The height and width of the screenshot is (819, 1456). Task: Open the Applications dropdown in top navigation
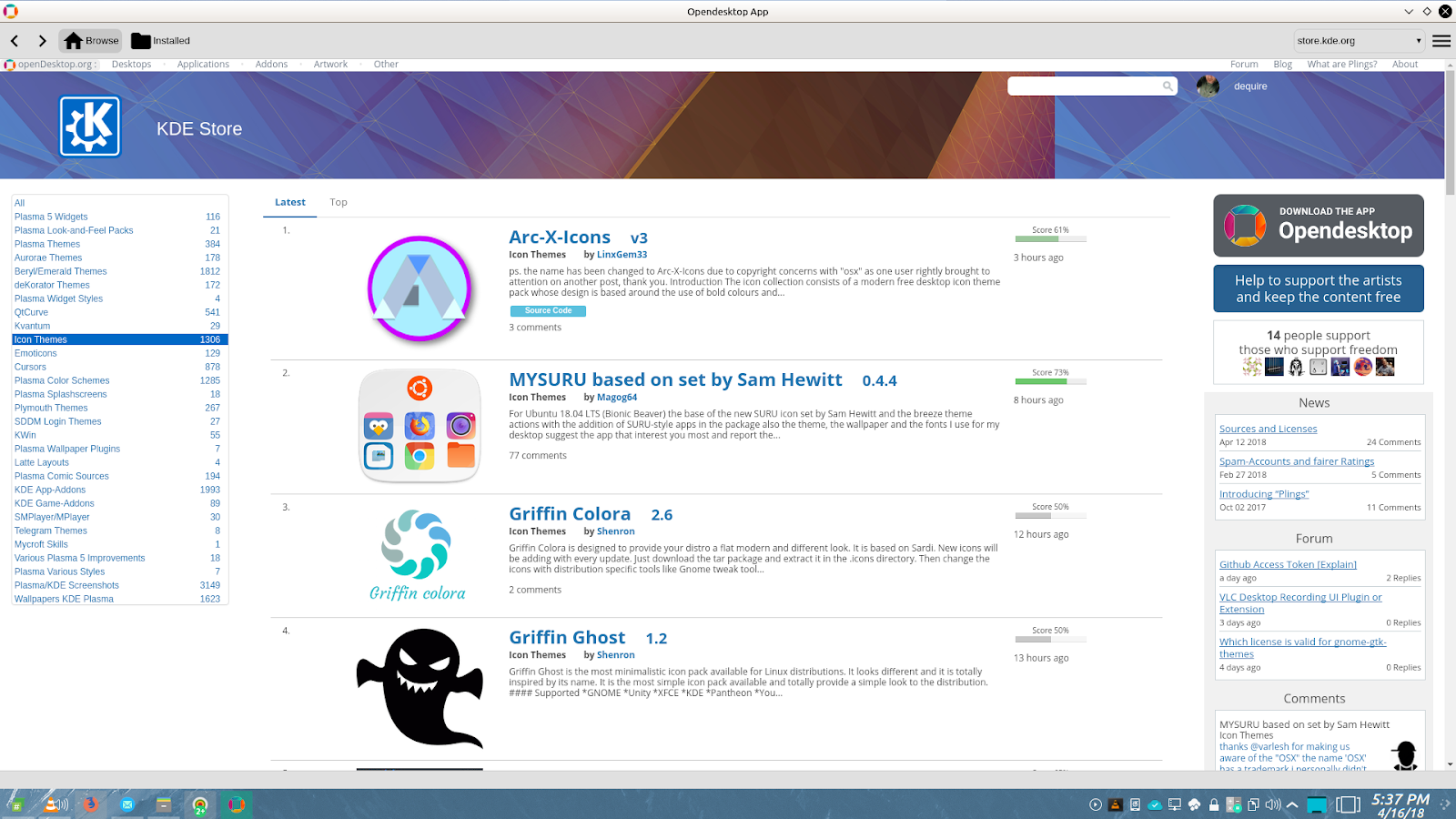202,64
